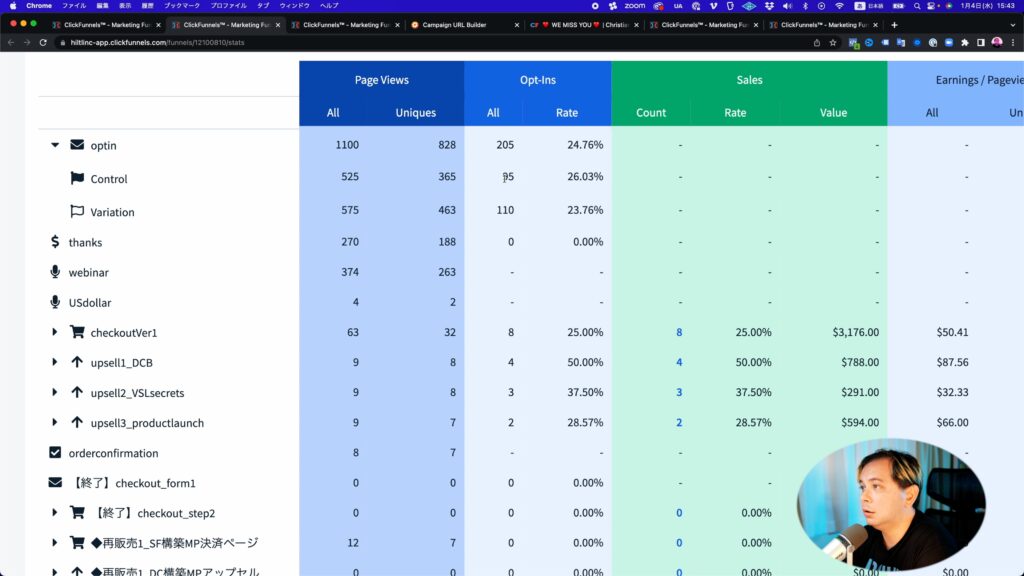
Task: Expand the checkoutVer1 row
Action: [55, 332]
